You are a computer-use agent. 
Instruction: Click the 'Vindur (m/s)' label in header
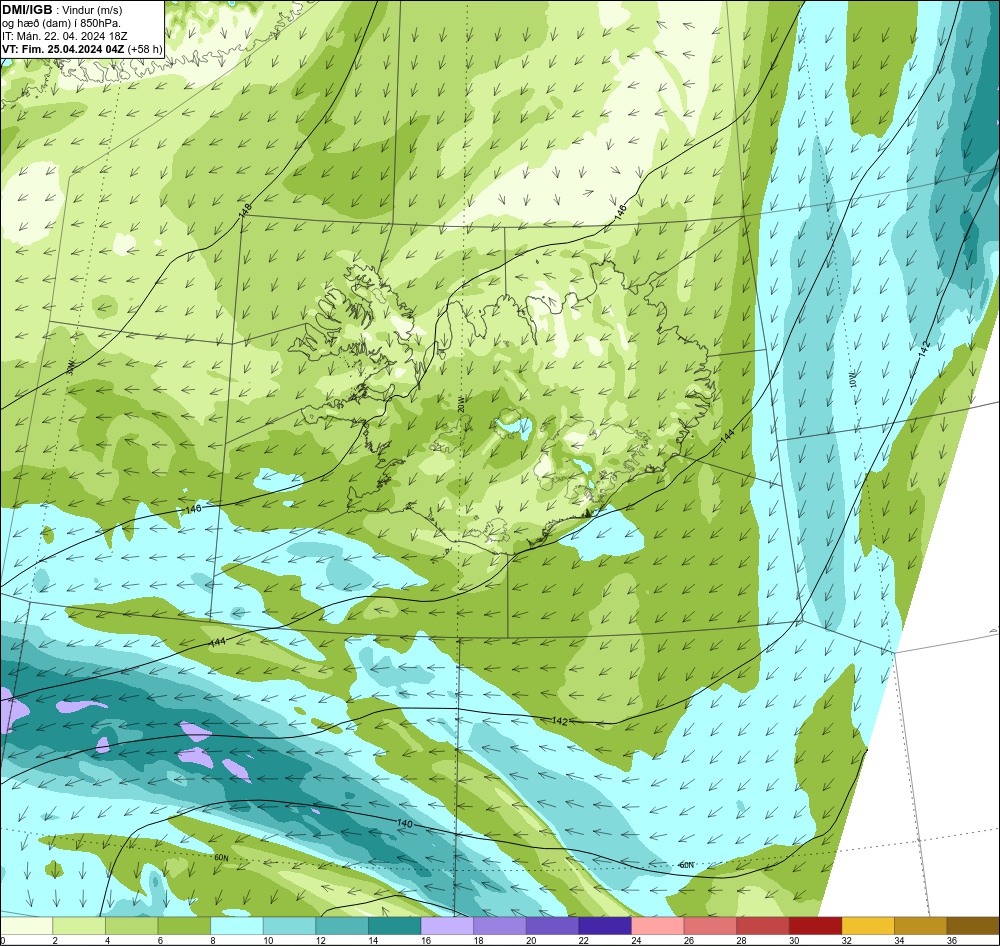(x=92, y=11)
